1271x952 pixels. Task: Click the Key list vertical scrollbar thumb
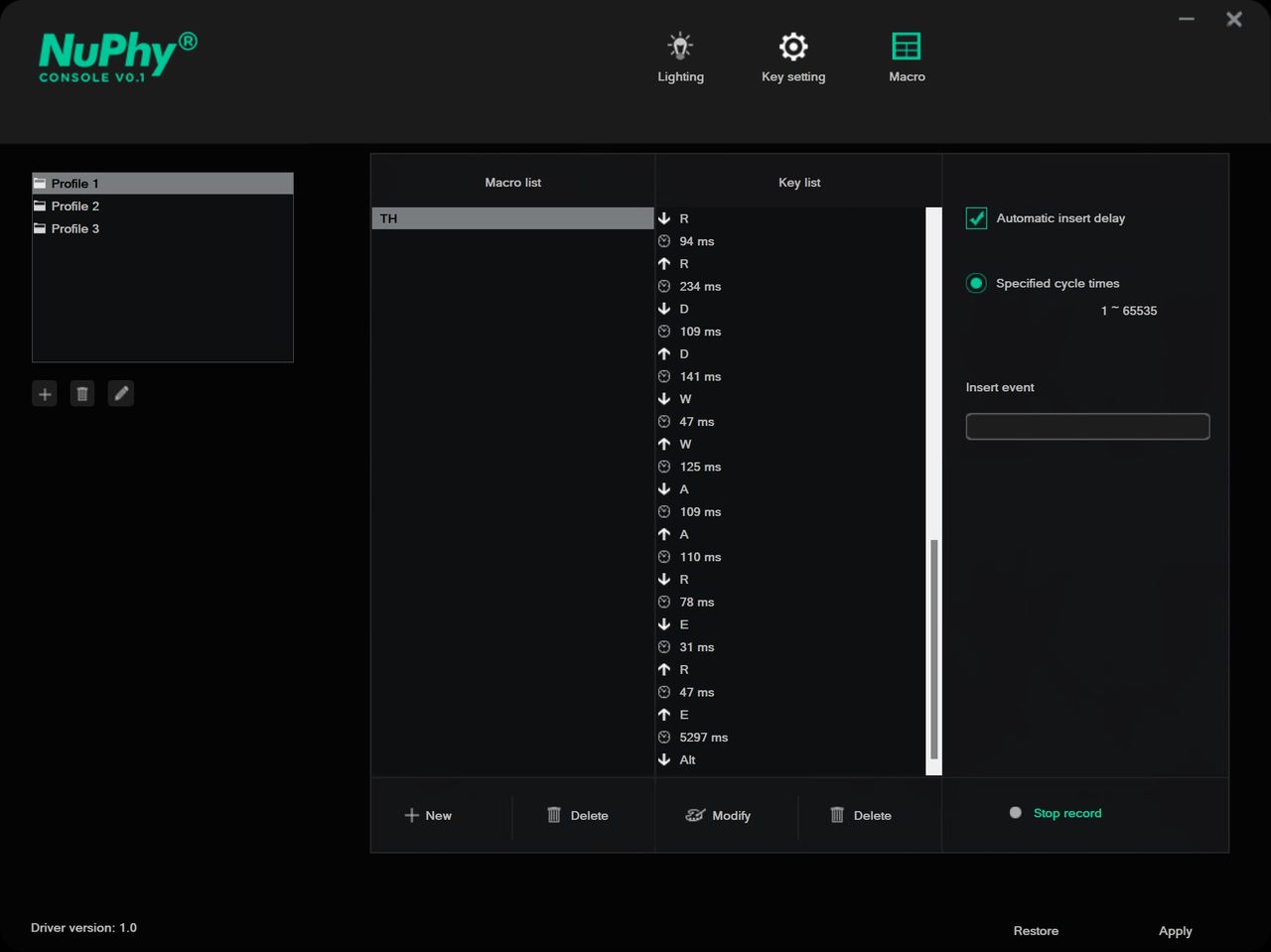(x=933, y=650)
